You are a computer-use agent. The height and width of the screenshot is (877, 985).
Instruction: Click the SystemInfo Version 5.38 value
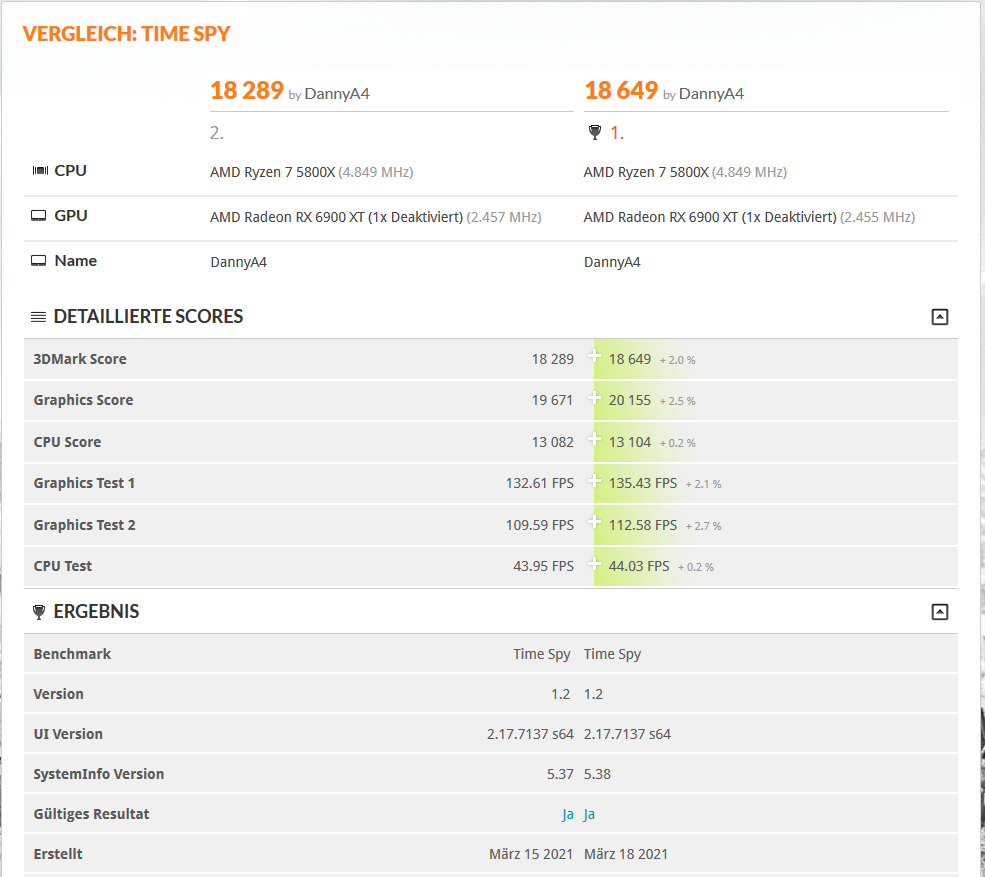click(597, 775)
